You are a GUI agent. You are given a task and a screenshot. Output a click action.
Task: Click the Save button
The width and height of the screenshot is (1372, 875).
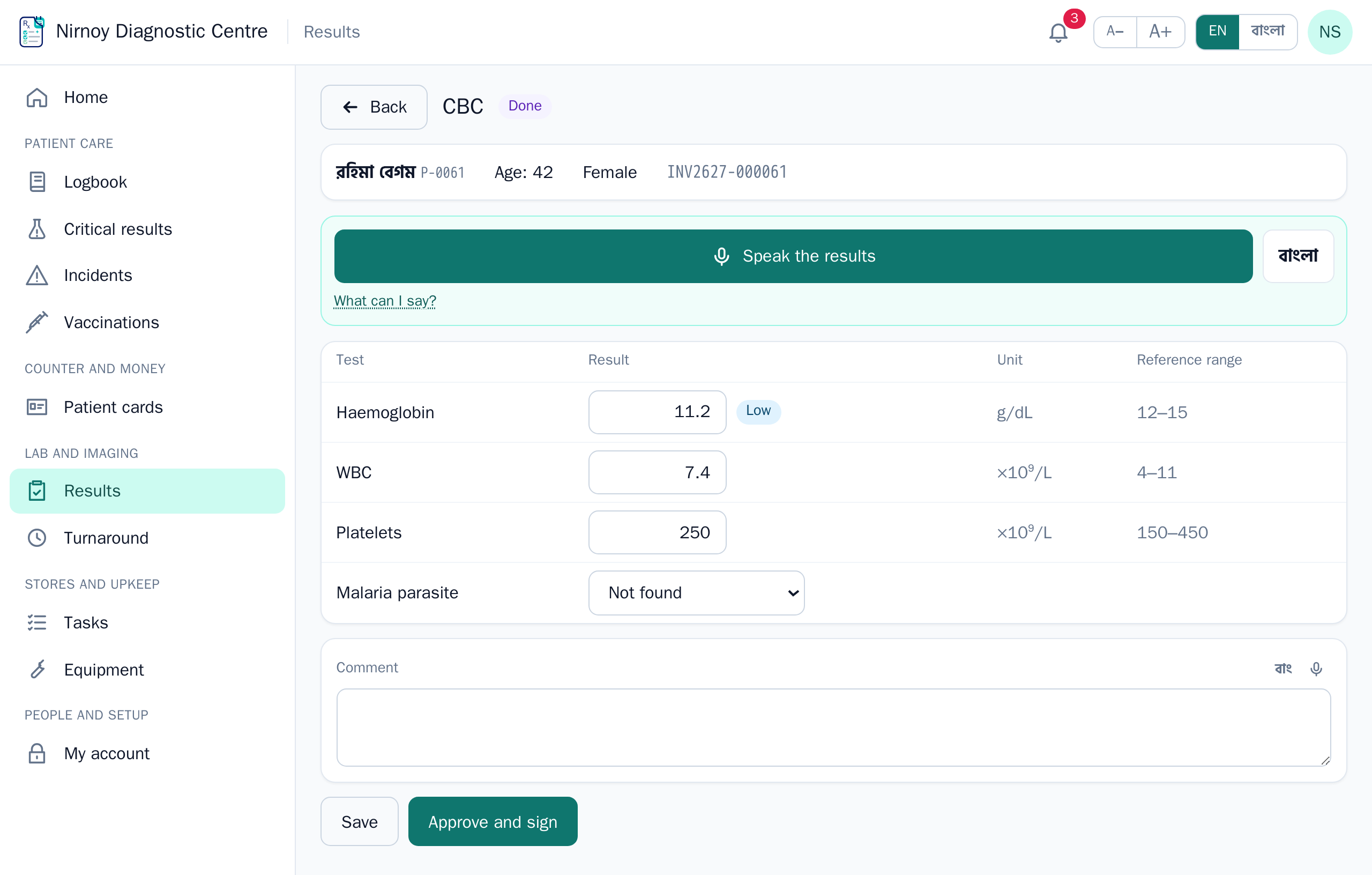coord(359,821)
